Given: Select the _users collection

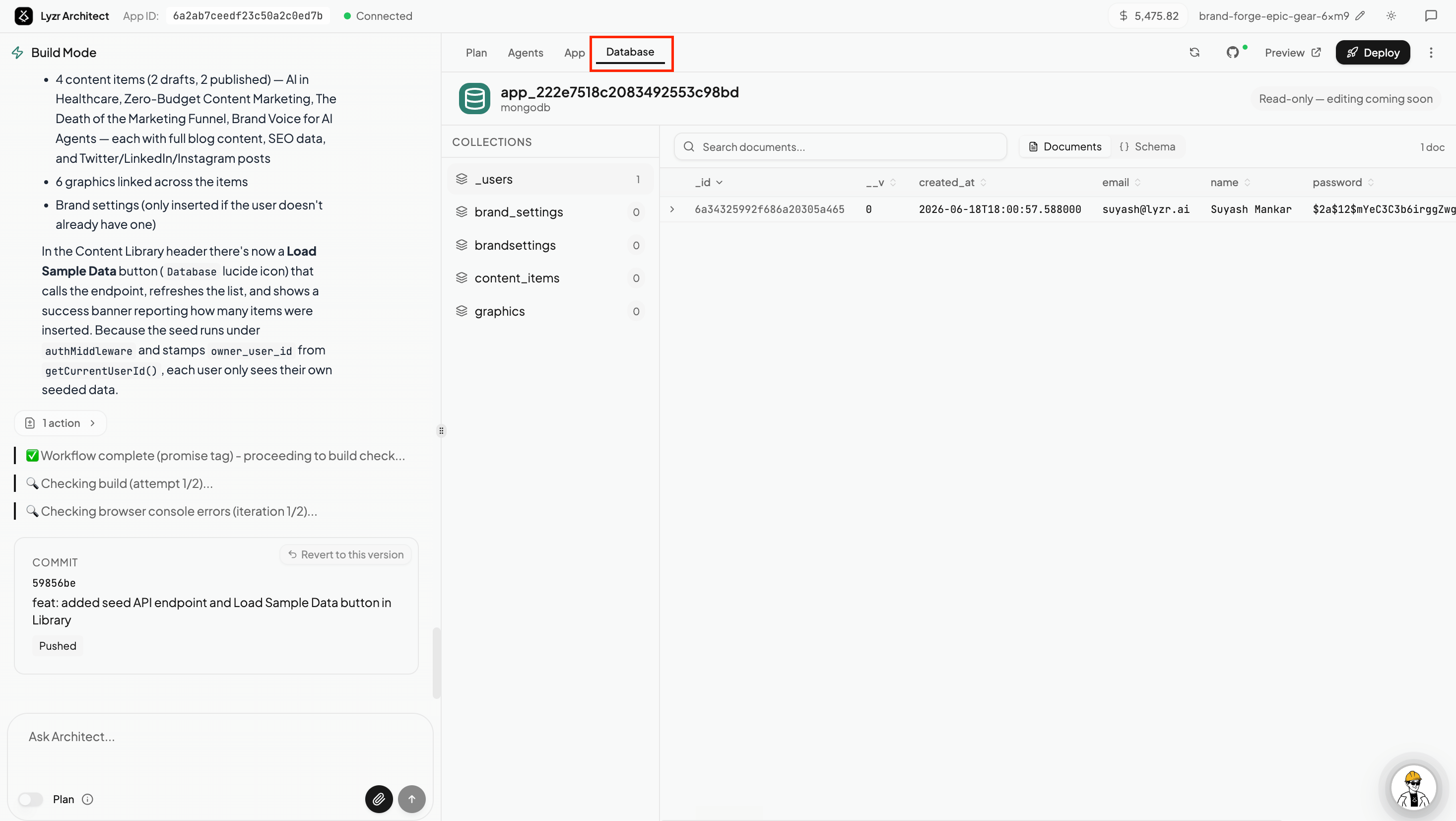Looking at the screenshot, I should [550, 179].
